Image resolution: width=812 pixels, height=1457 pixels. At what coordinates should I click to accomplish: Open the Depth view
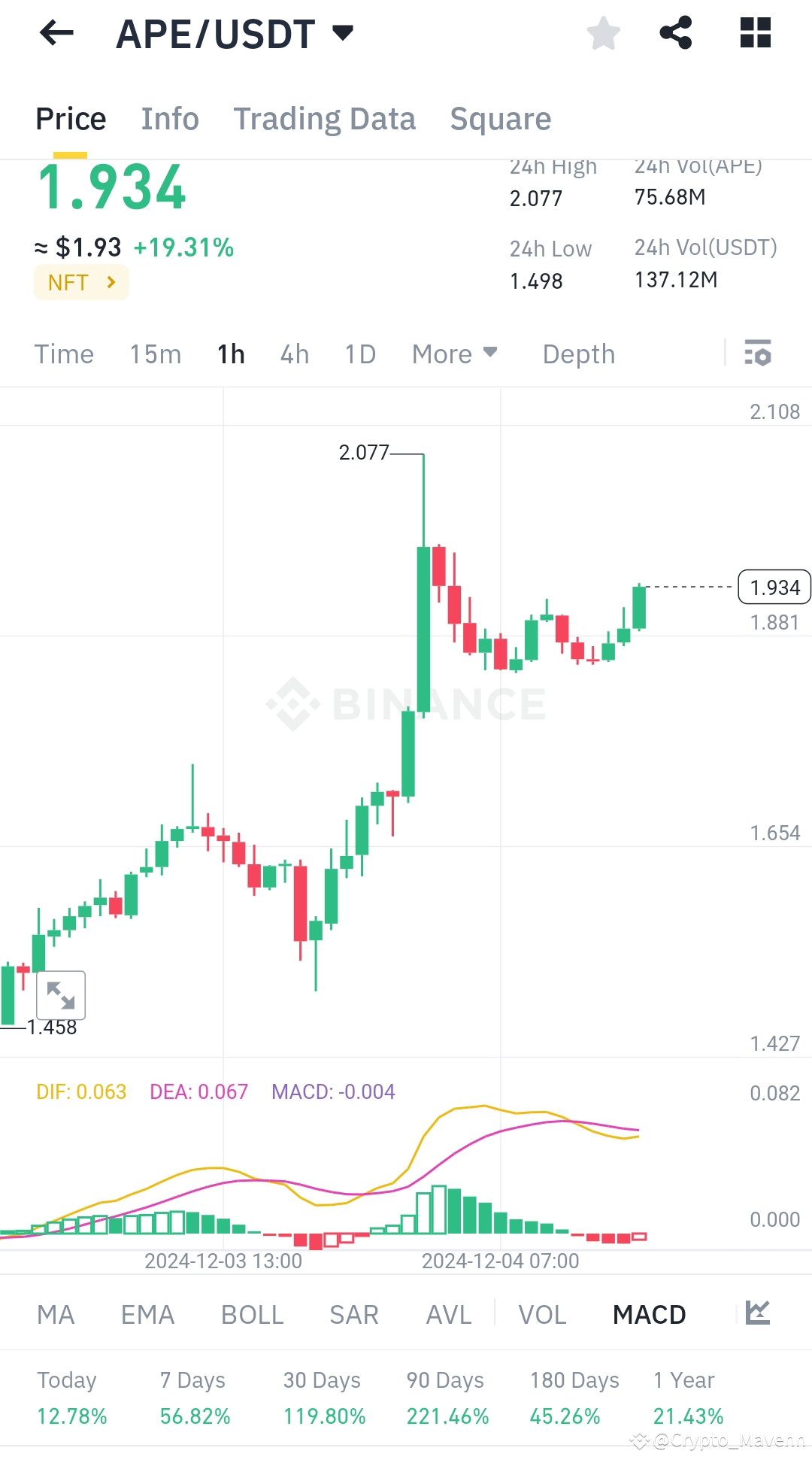(578, 354)
